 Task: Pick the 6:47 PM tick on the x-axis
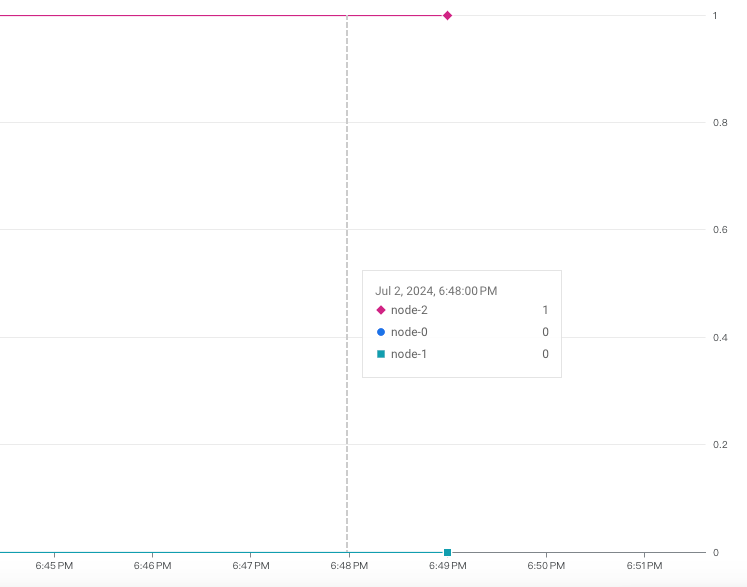[x=250, y=566]
